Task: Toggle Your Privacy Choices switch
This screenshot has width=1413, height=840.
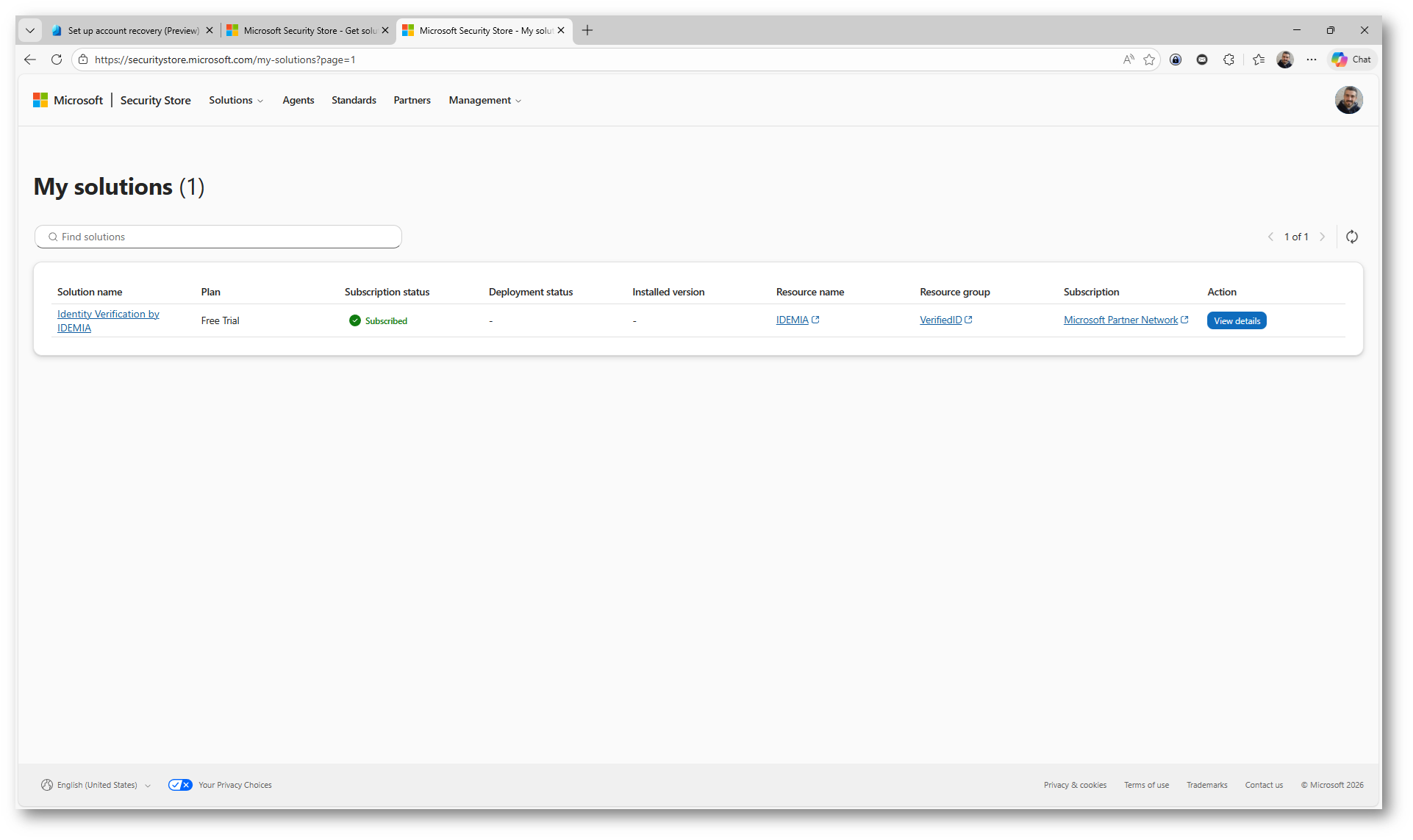Action: coord(180,785)
